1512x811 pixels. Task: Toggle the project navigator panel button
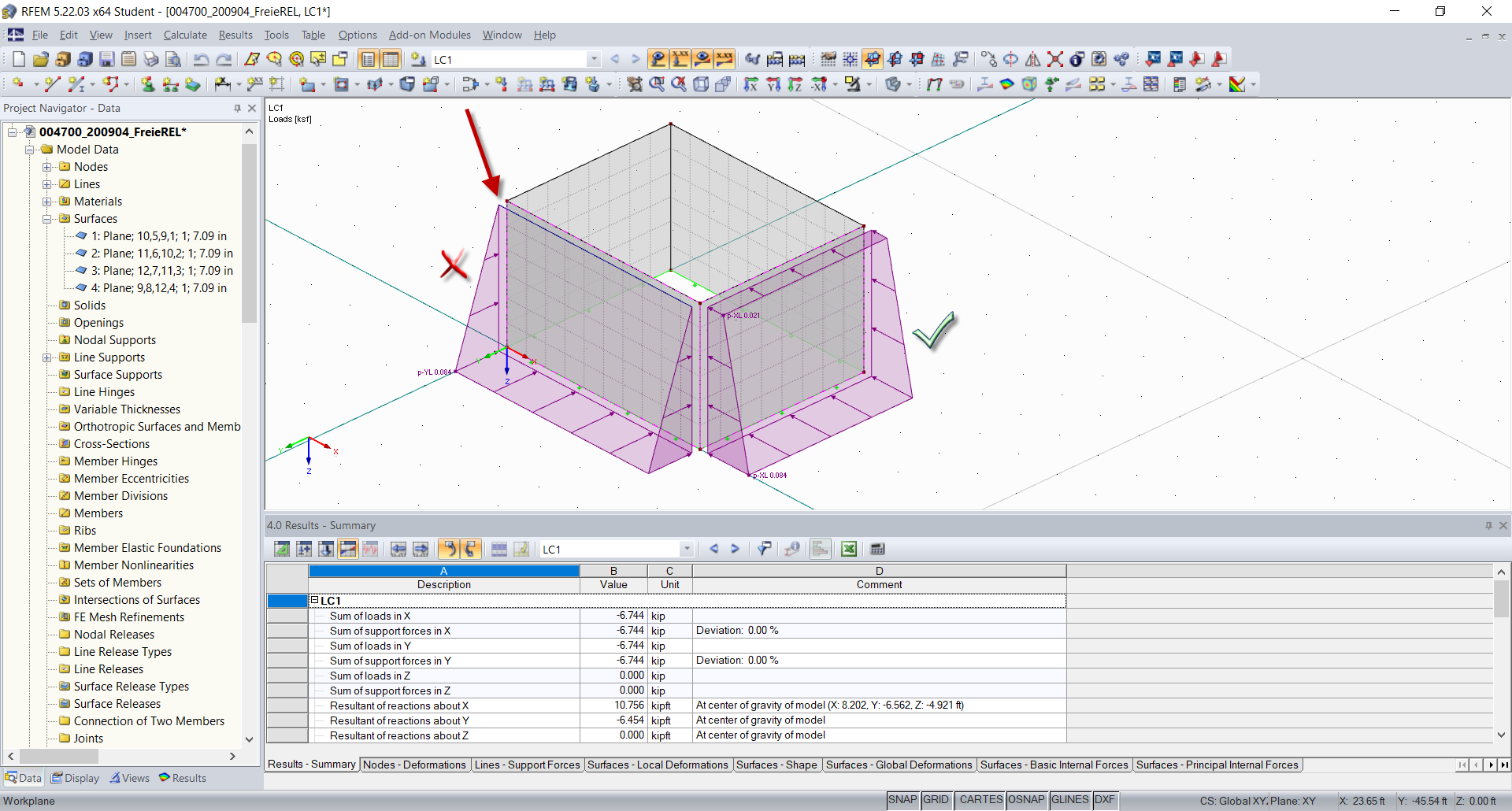(369, 59)
